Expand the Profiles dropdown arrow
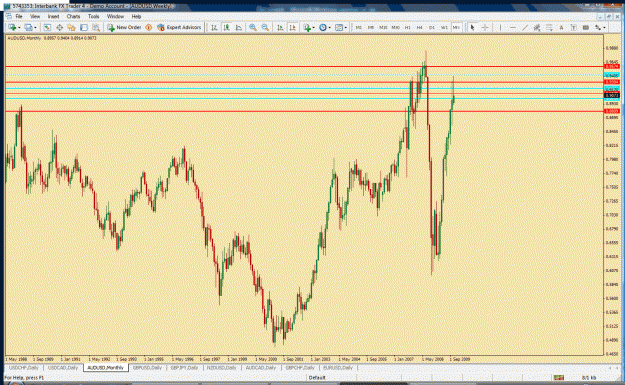This screenshot has width=625, height=385. point(35,28)
